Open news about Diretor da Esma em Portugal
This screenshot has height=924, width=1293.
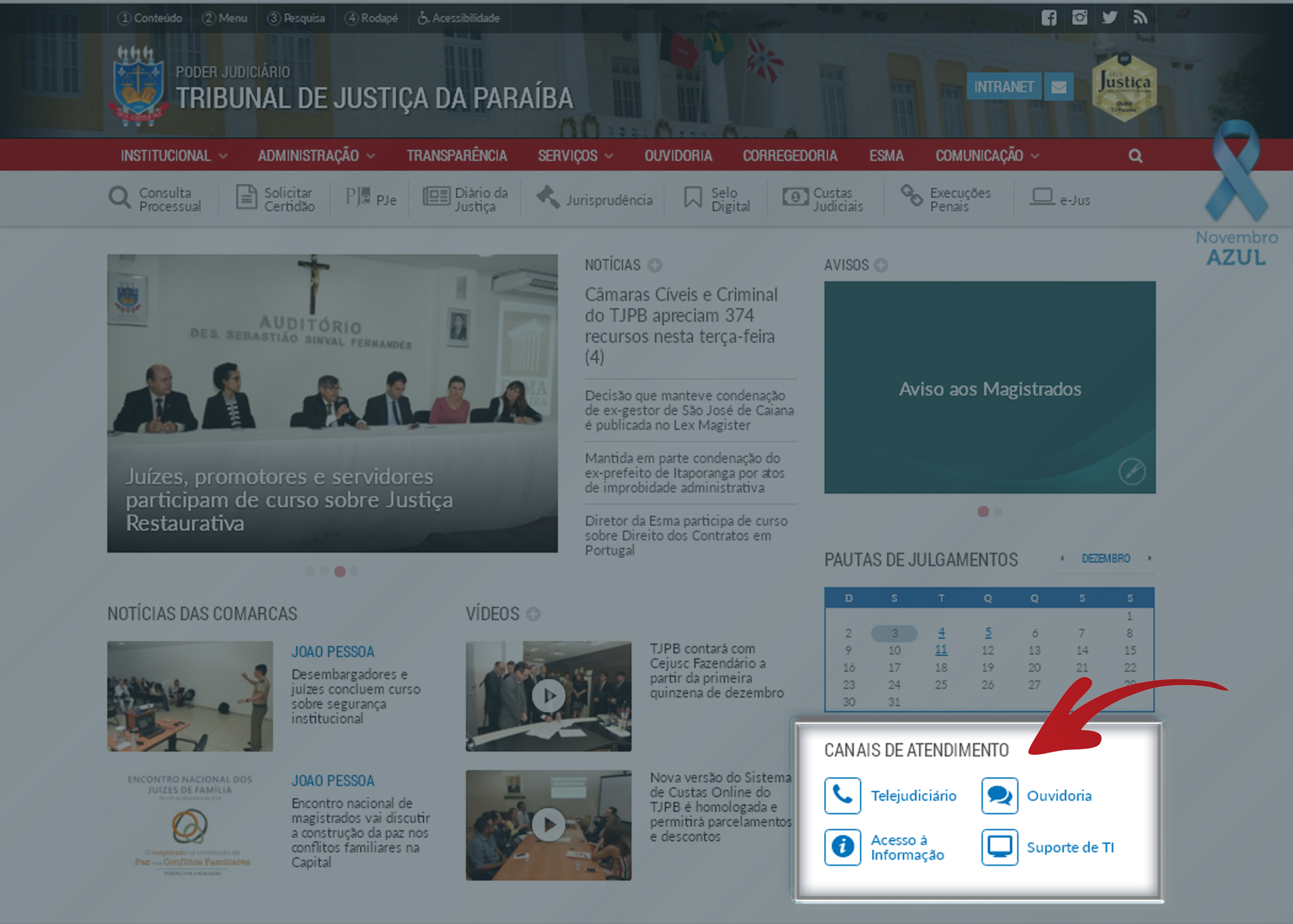point(686,536)
